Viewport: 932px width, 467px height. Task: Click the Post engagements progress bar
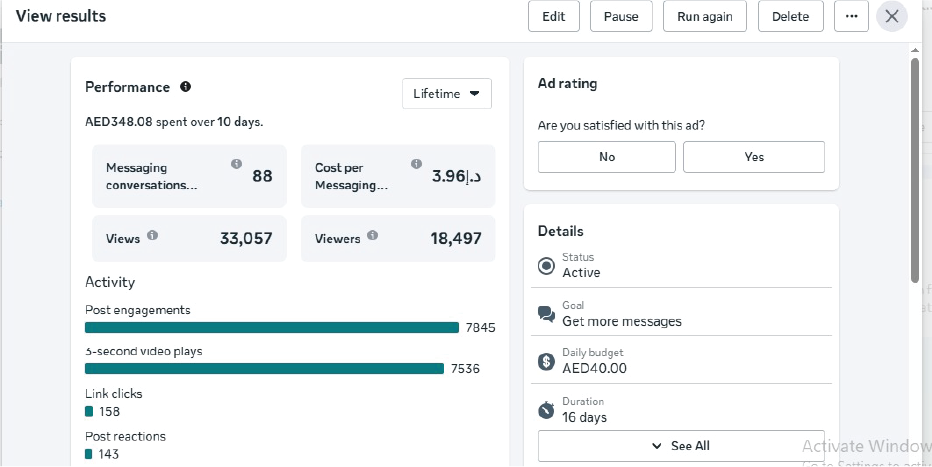coord(271,328)
